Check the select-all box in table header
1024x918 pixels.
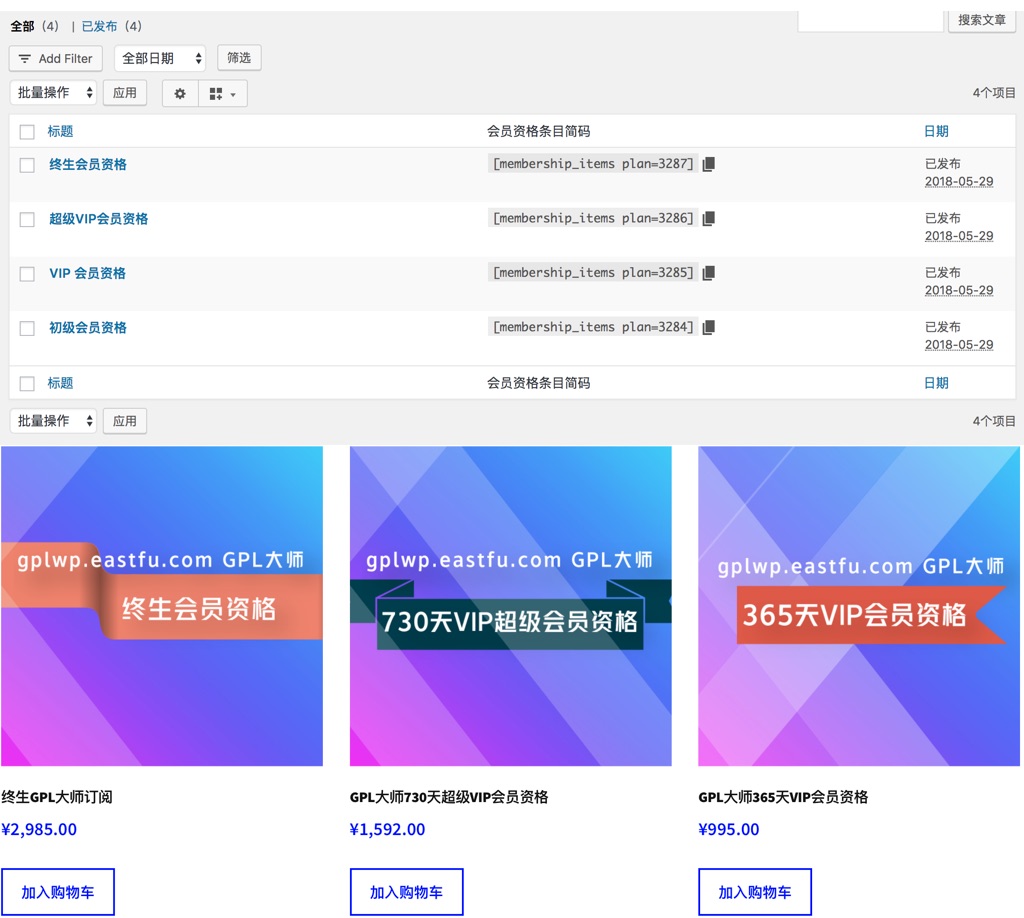[27, 132]
